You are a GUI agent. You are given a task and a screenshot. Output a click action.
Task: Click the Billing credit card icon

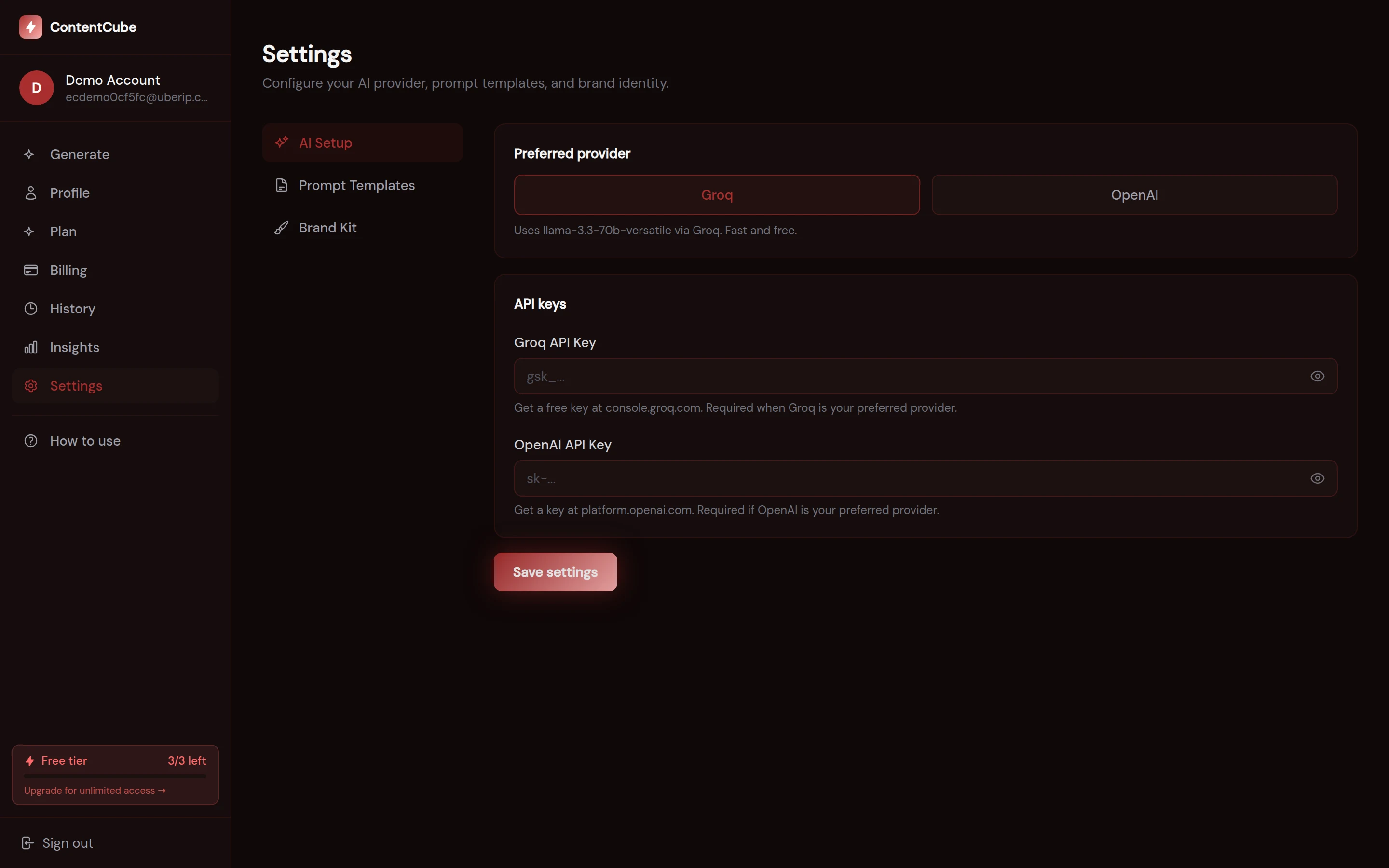coord(30,270)
